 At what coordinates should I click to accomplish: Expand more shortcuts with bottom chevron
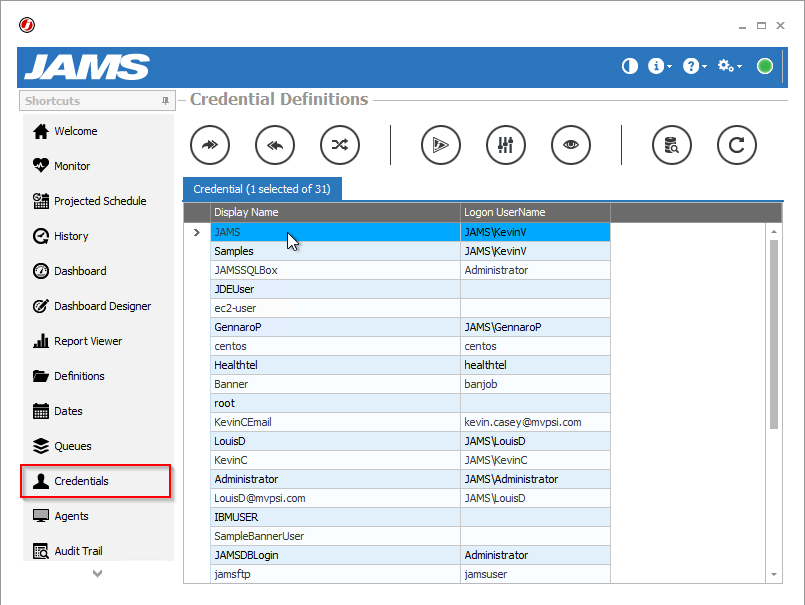98,573
